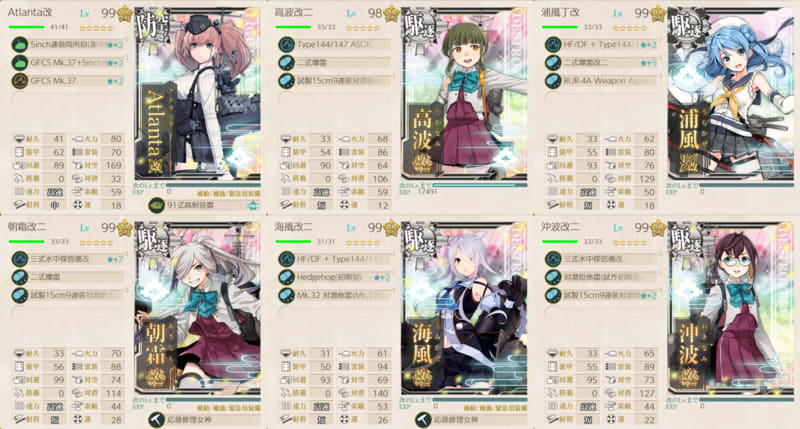The width and height of the screenshot is (800, 429).
Task: Click the Mk.32 対潜魚雷 equipment slot
Action: 335,295
